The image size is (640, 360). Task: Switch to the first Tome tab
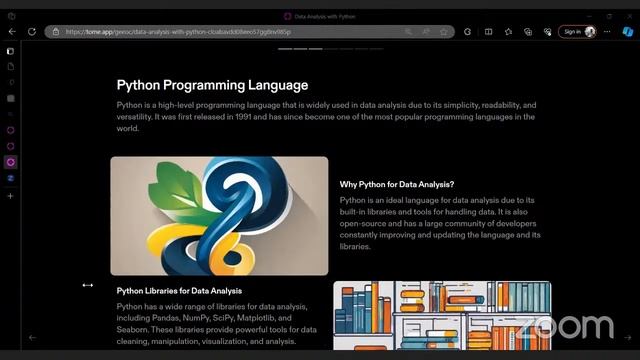coord(11,130)
